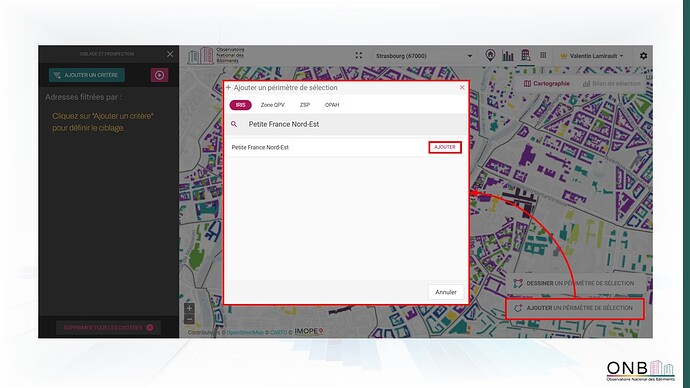Open the grid apps icon
Image resolution: width=690 pixels, height=388 pixels.
pos(543,55)
